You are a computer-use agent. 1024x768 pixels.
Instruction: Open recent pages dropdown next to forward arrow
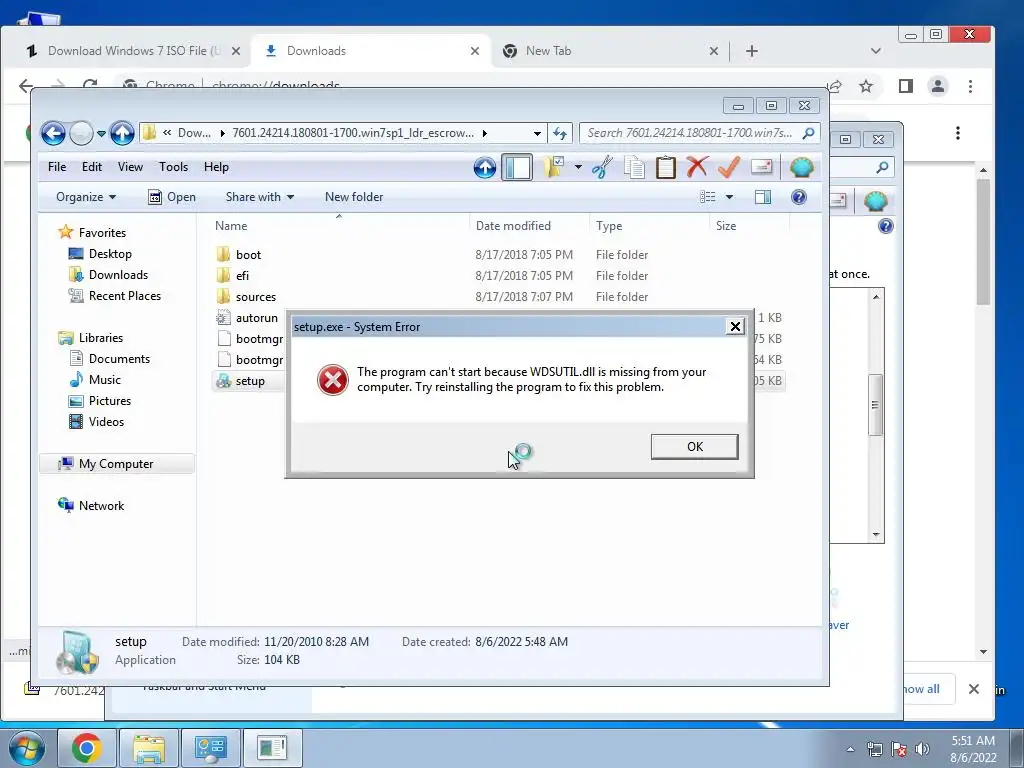pos(101,134)
